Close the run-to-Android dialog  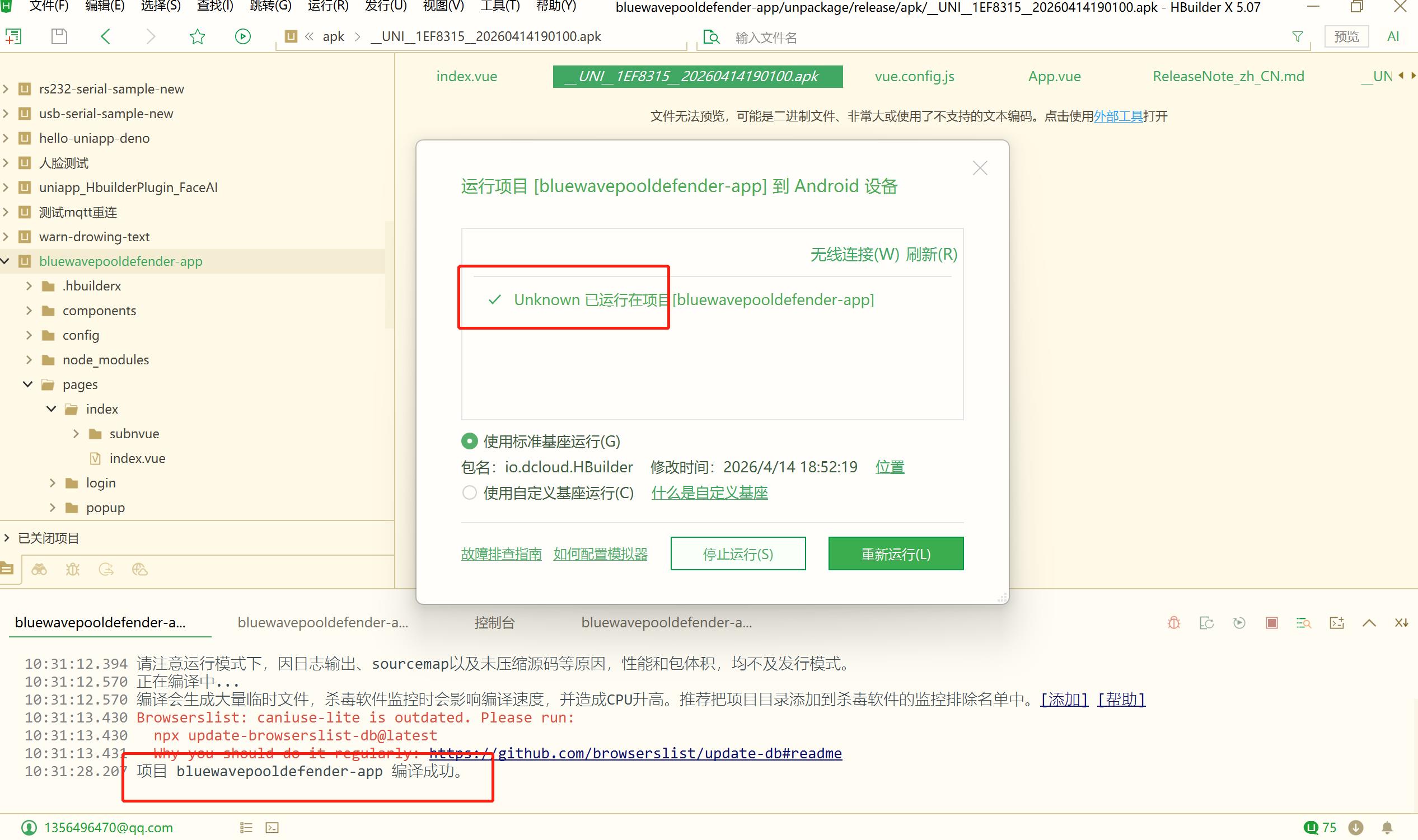(x=979, y=168)
